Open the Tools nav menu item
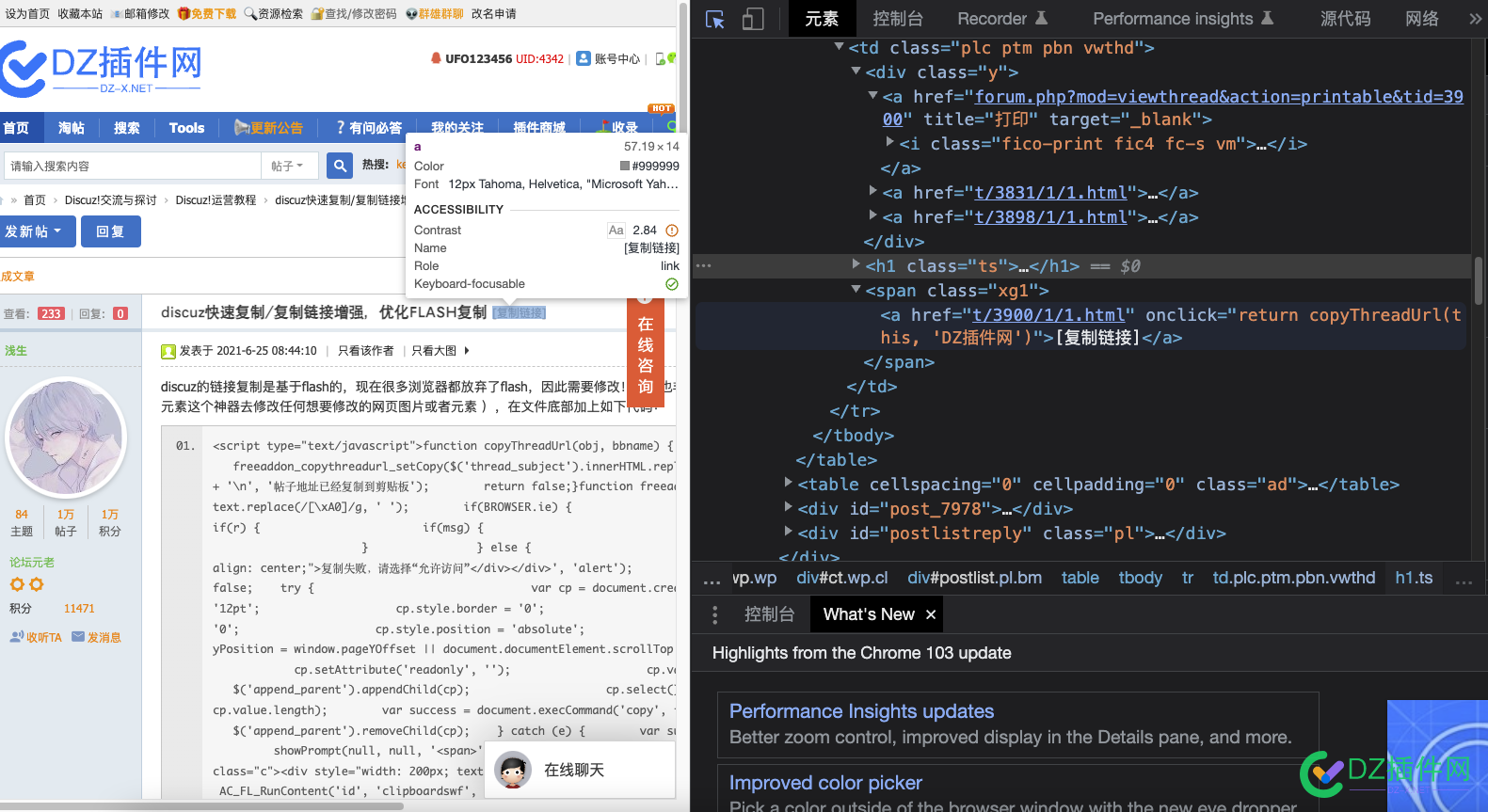This screenshot has height=812, width=1488. coord(186,127)
